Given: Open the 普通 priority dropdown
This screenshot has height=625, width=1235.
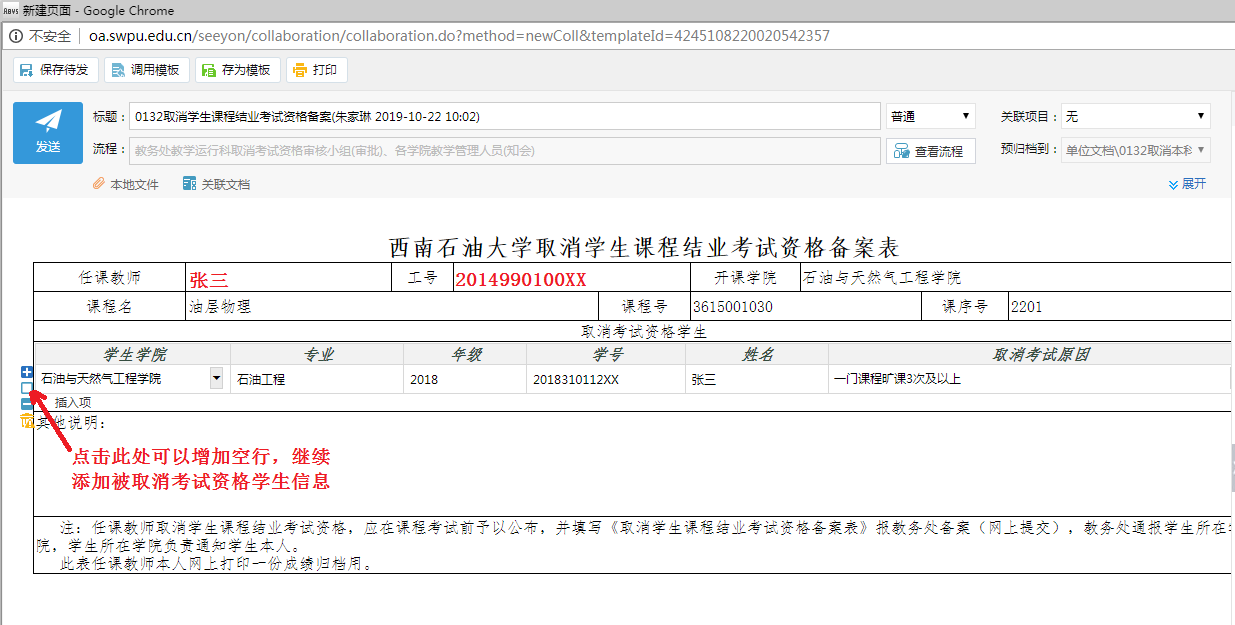Looking at the screenshot, I should pyautogui.click(x=930, y=117).
